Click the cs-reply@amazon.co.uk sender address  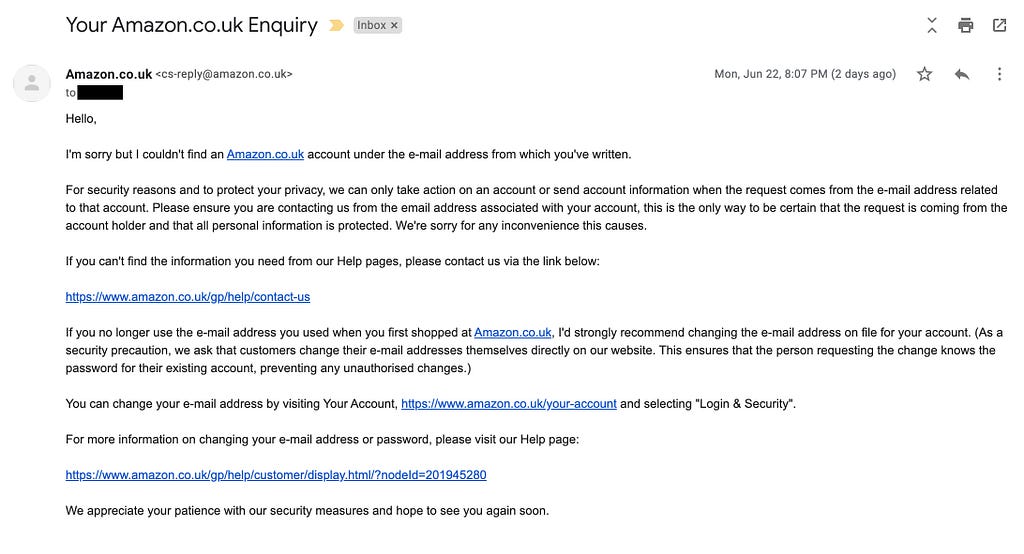coord(224,74)
